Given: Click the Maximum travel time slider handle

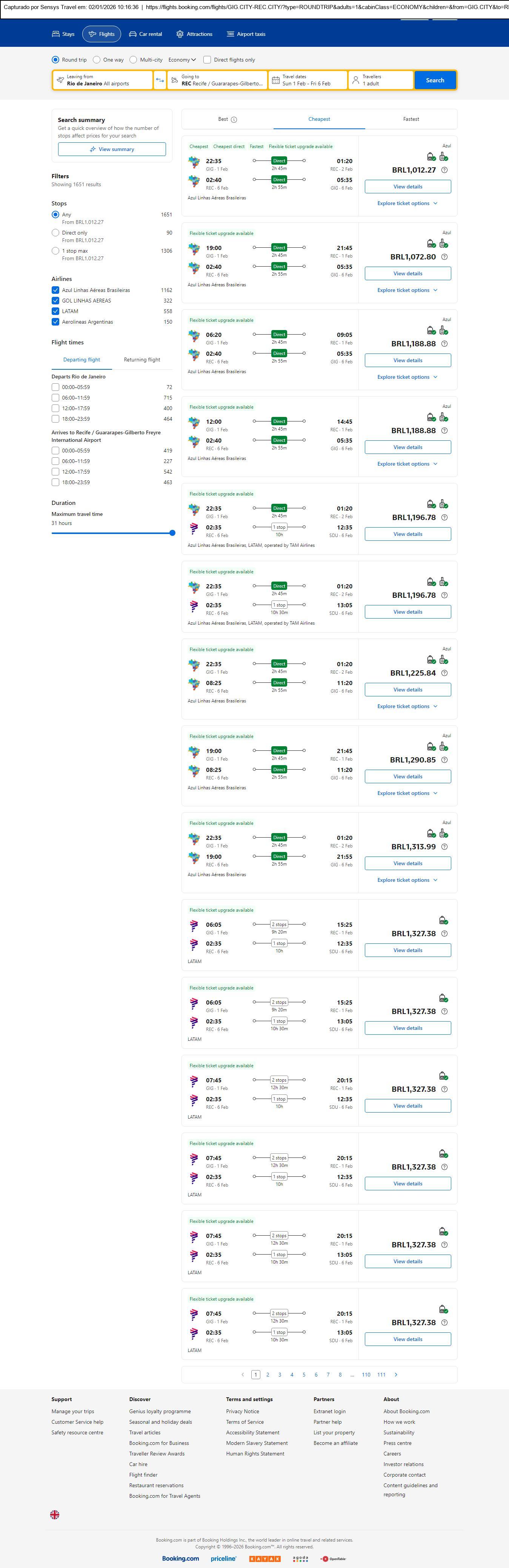Looking at the screenshot, I should [x=172, y=533].
